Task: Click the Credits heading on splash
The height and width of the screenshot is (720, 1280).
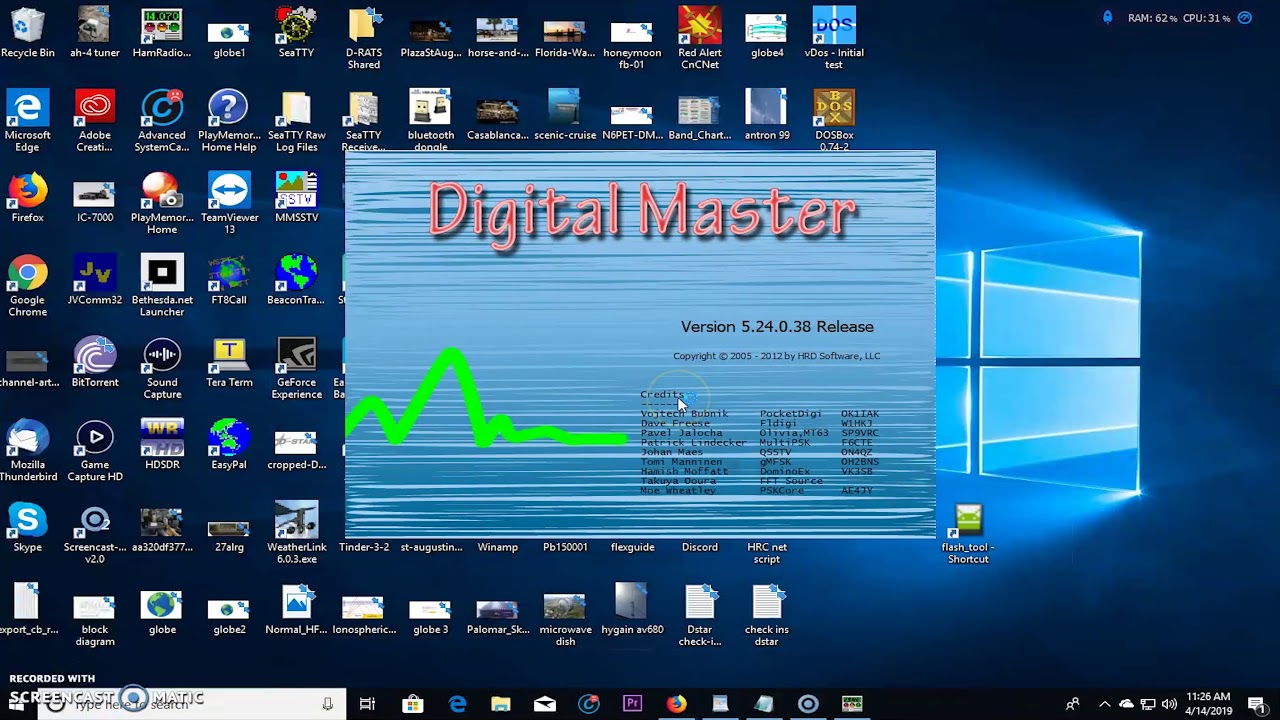Action: click(x=661, y=394)
